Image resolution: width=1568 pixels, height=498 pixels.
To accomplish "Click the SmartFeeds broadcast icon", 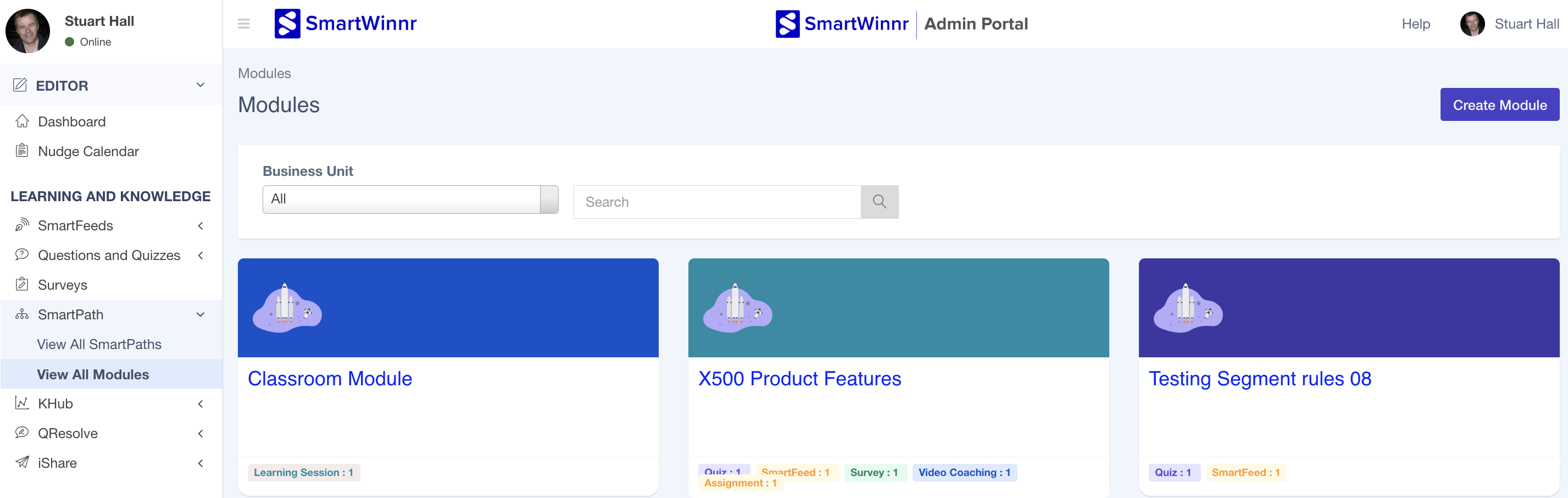I will (x=22, y=225).
